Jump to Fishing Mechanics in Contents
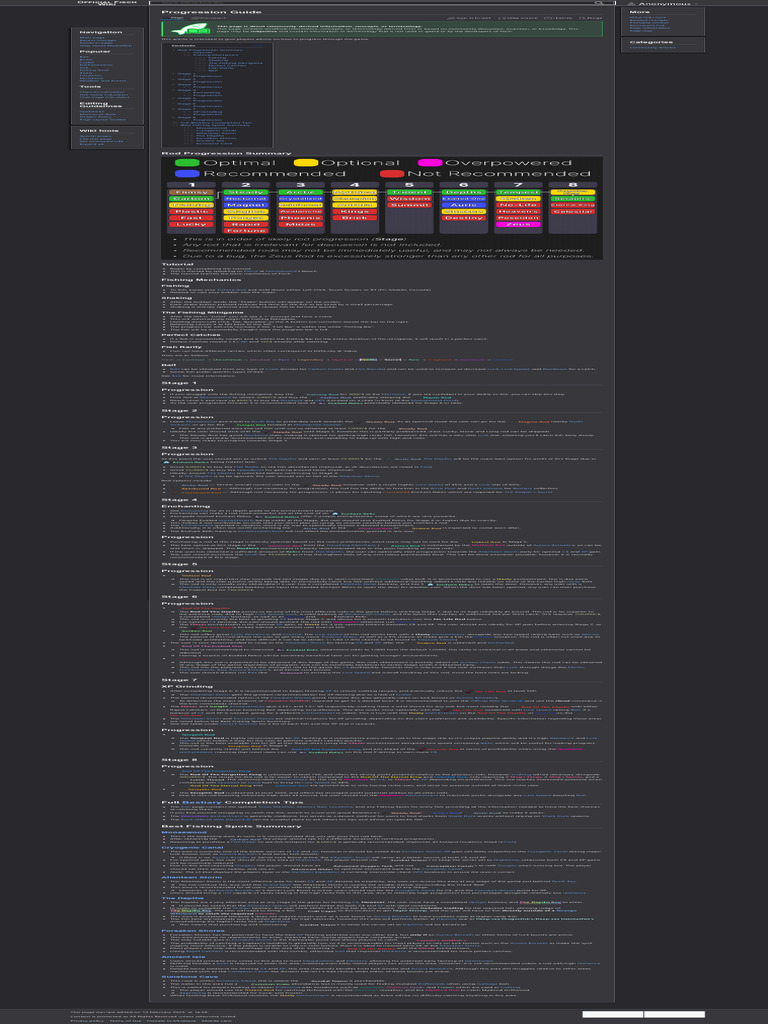Screen dimensions: 768x1024 coord(216,55)
